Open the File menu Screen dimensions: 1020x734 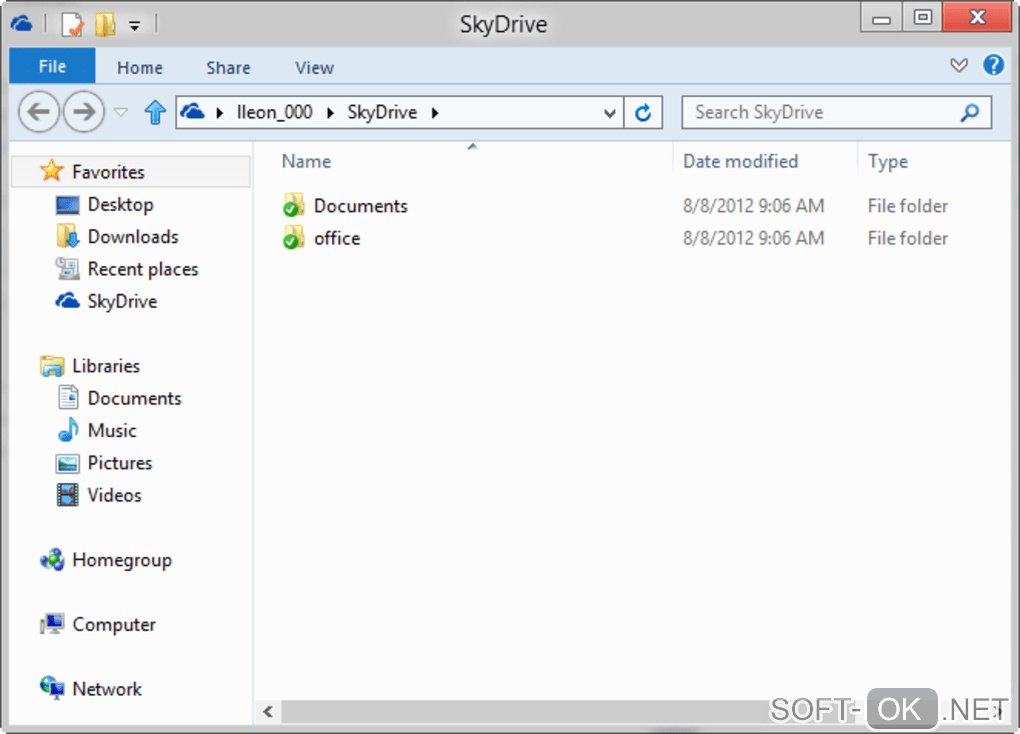(52, 66)
